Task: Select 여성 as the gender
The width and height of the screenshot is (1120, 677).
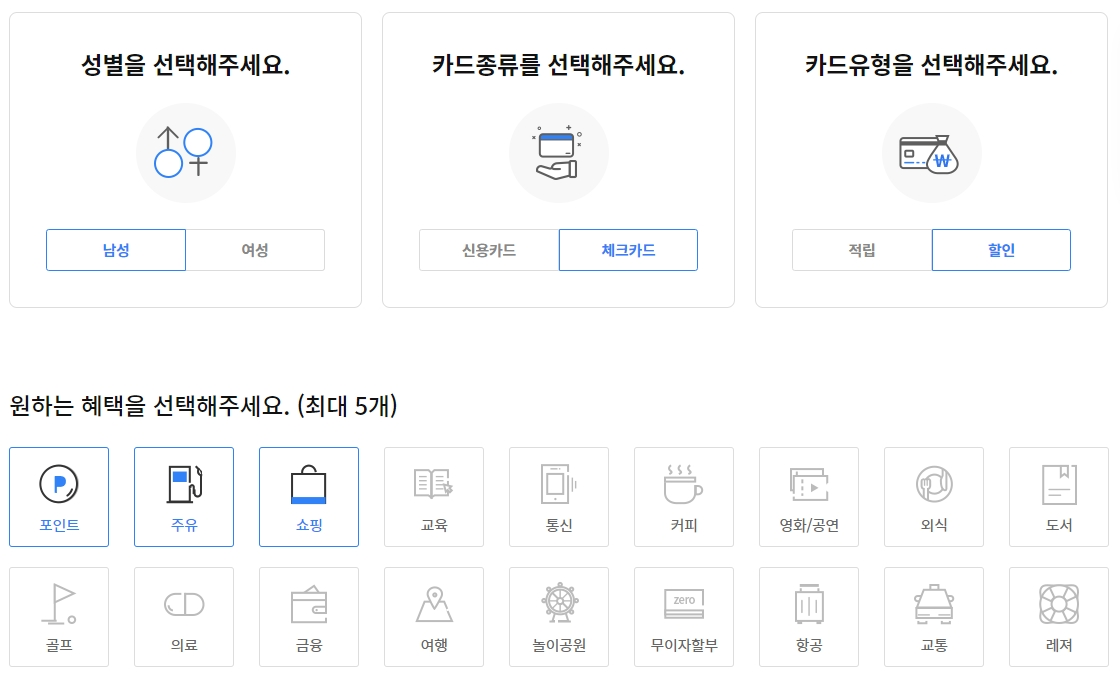Action: click(255, 250)
